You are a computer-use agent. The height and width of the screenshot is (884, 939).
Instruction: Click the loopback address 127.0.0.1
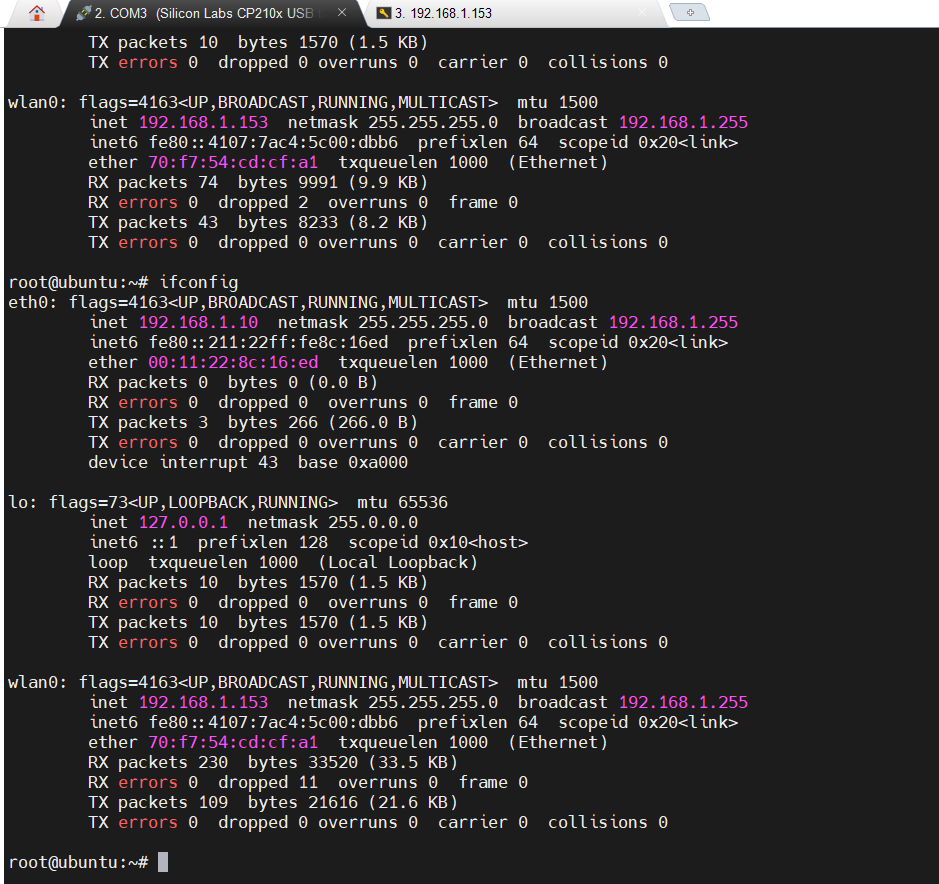click(183, 522)
